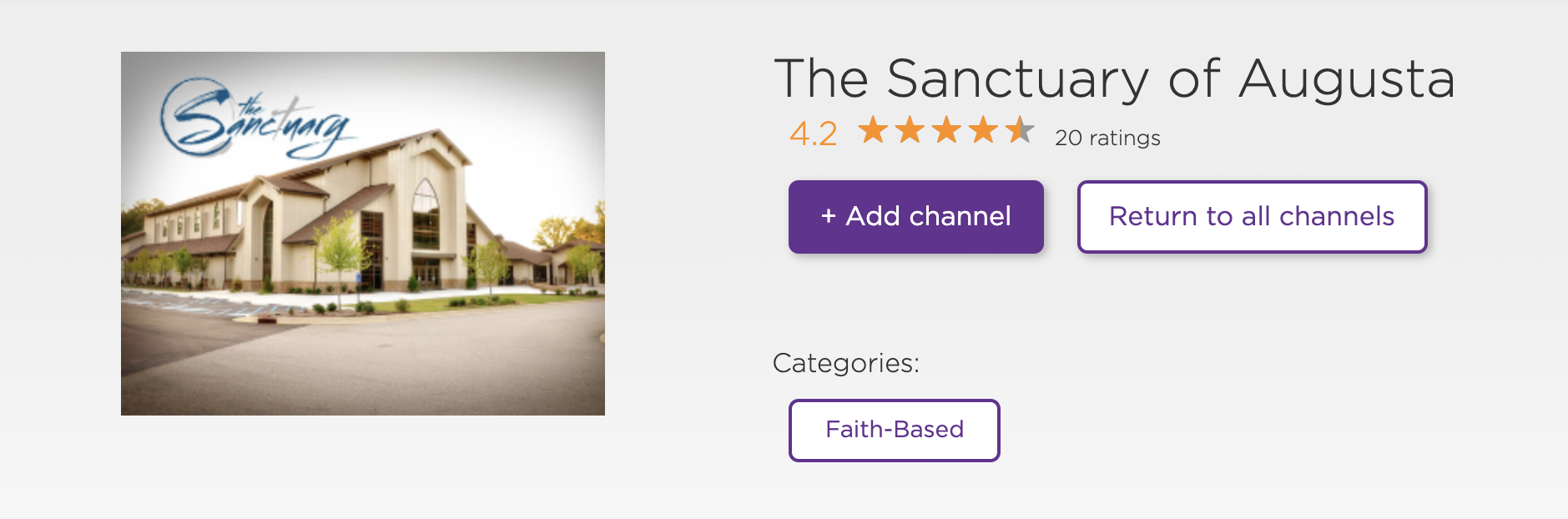Click the word Sanctuary in the heading

click(x=1018, y=79)
